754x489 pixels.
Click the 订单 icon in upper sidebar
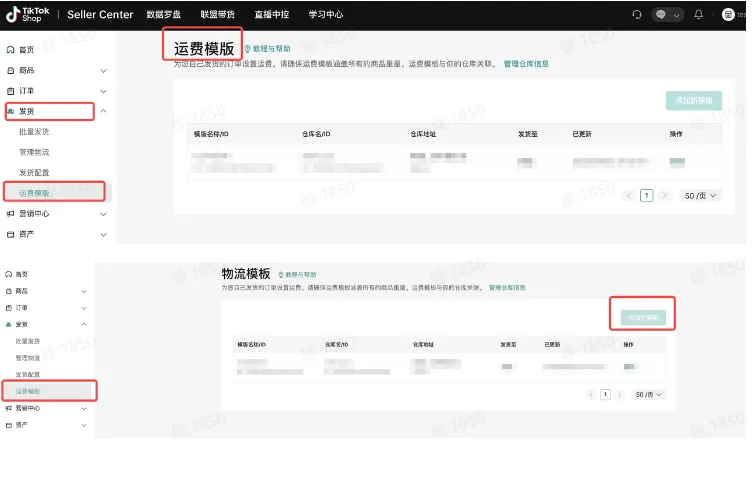coord(10,91)
